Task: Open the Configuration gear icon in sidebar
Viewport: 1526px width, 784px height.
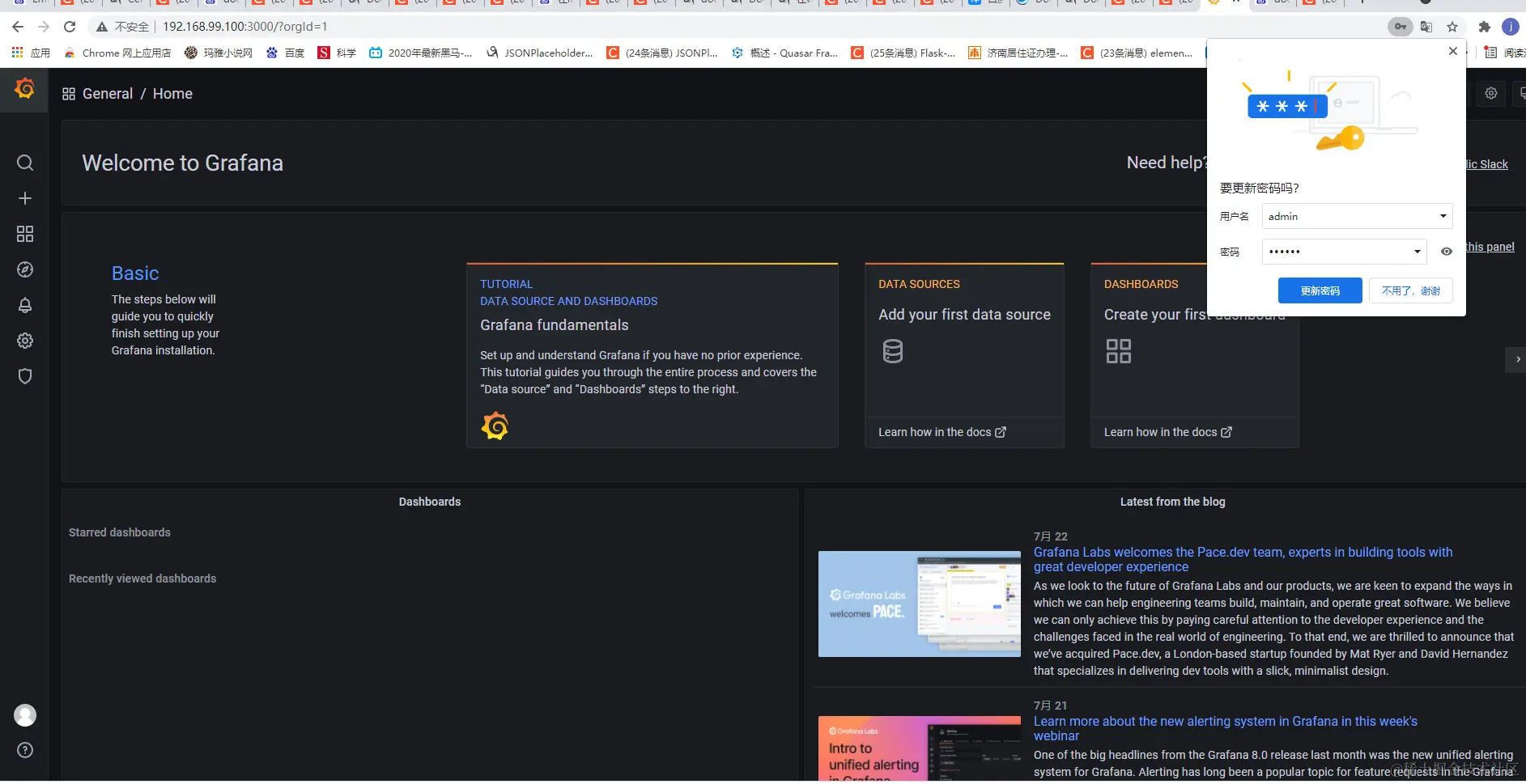Action: 25,341
